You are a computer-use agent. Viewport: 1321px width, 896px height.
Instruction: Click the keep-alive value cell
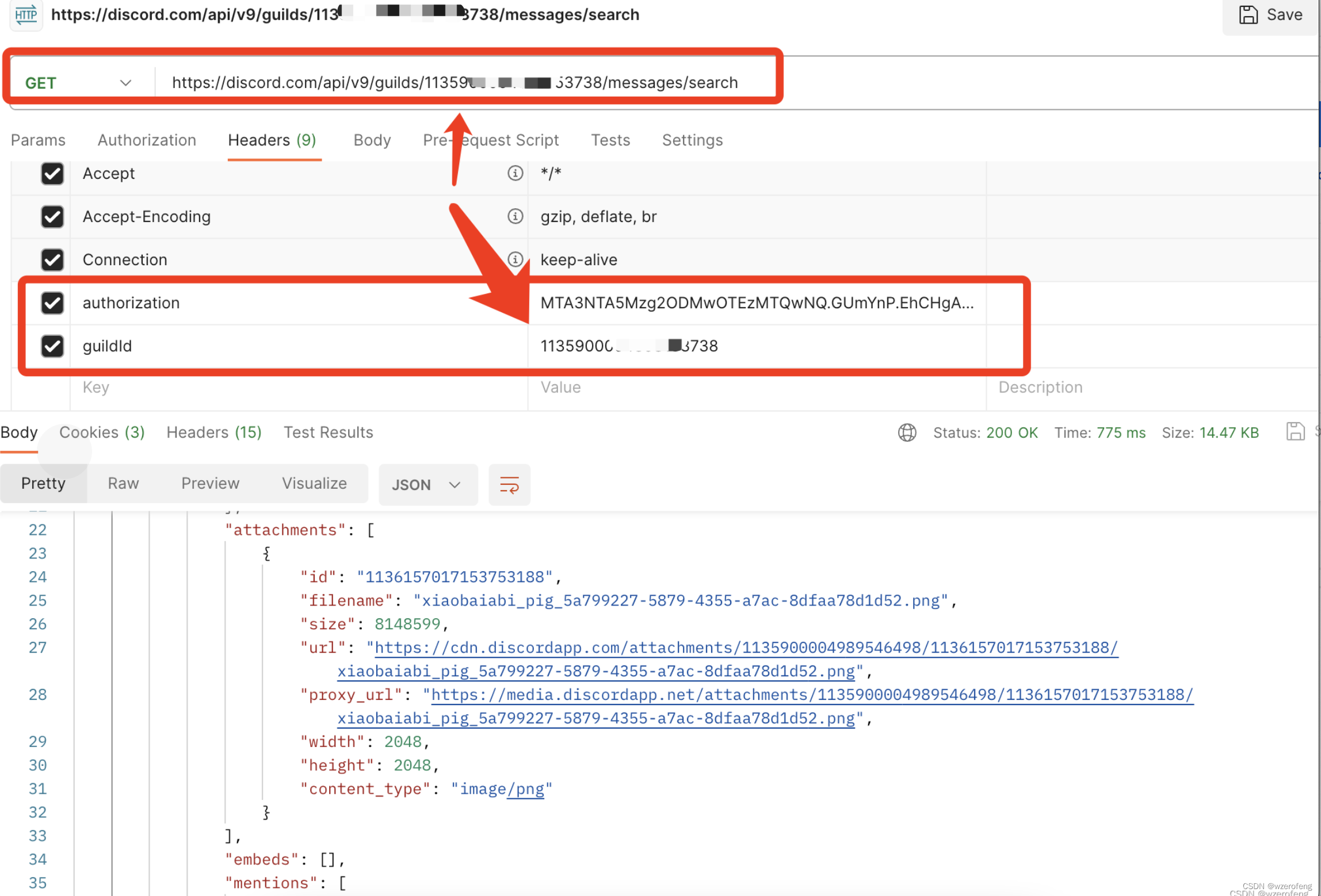(757, 260)
